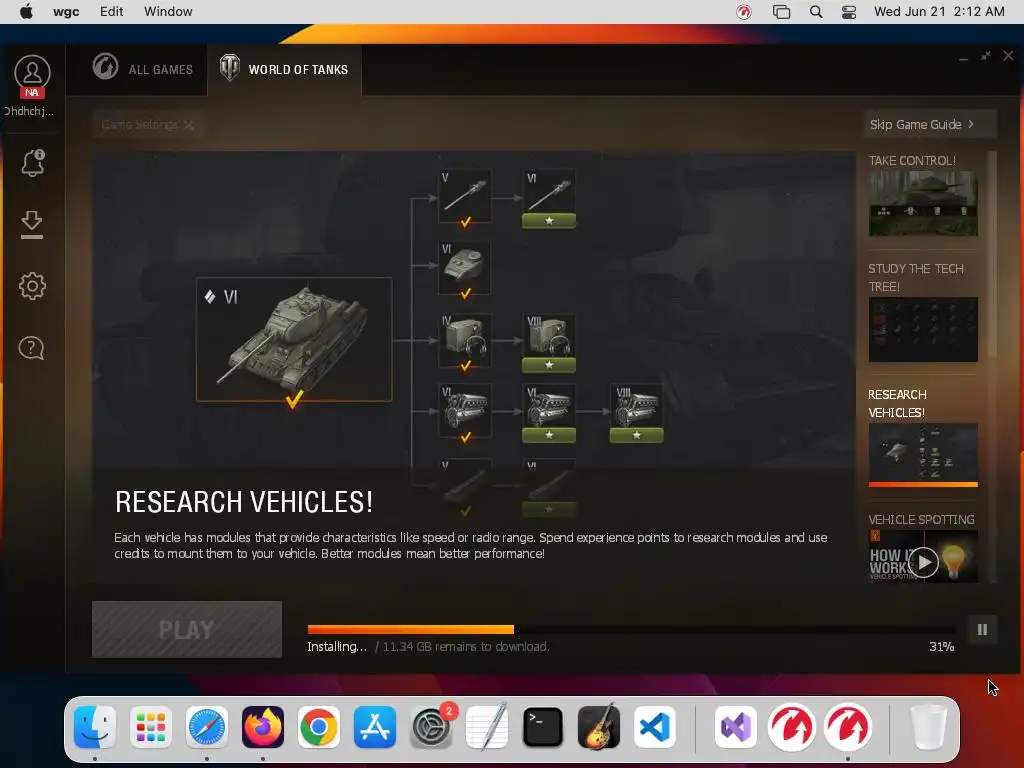Image resolution: width=1024 pixels, height=768 pixels.
Task: Open the notifications bell icon
Action: (x=32, y=163)
